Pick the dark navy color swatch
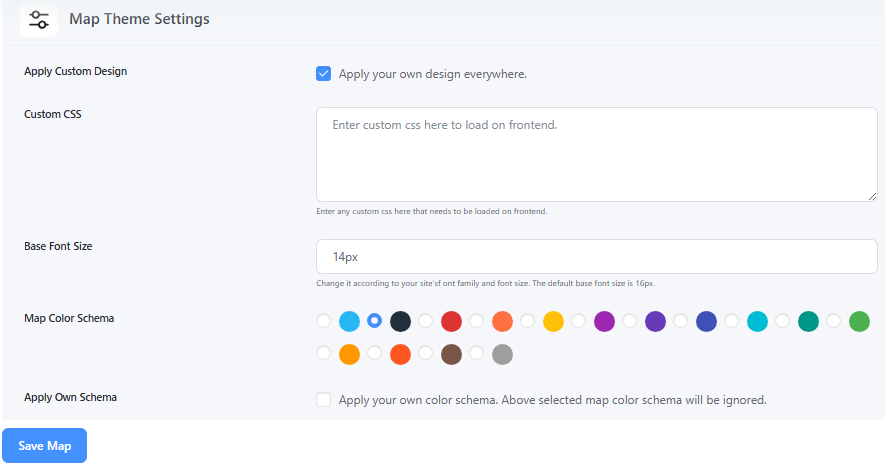Screen dimensions: 885x466 [x=400, y=321]
